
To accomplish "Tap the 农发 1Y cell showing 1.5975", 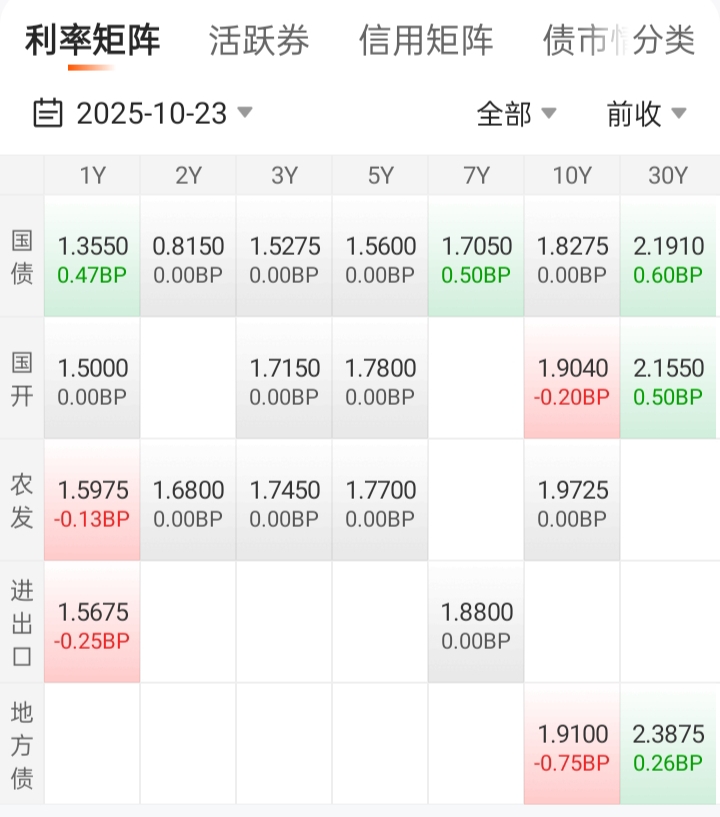I will pyautogui.click(x=92, y=502).
